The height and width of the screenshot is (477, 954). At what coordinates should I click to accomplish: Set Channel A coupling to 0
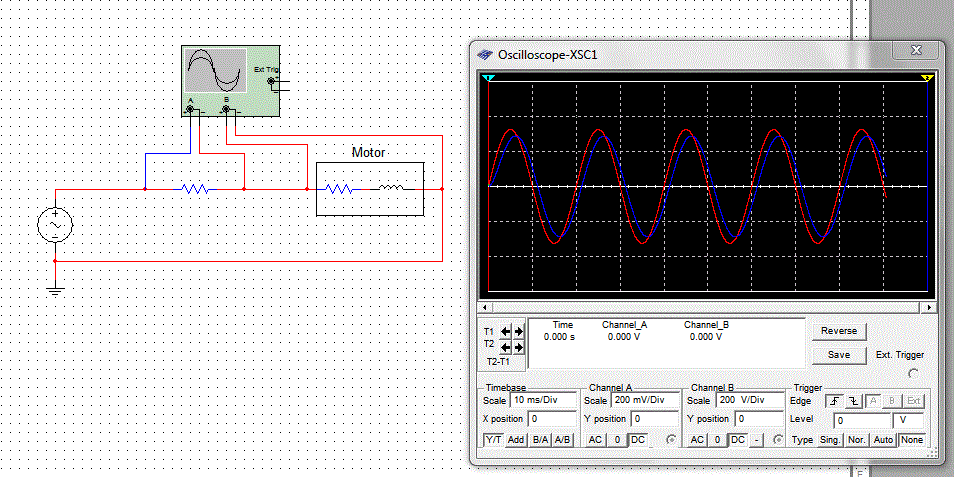[x=617, y=439]
